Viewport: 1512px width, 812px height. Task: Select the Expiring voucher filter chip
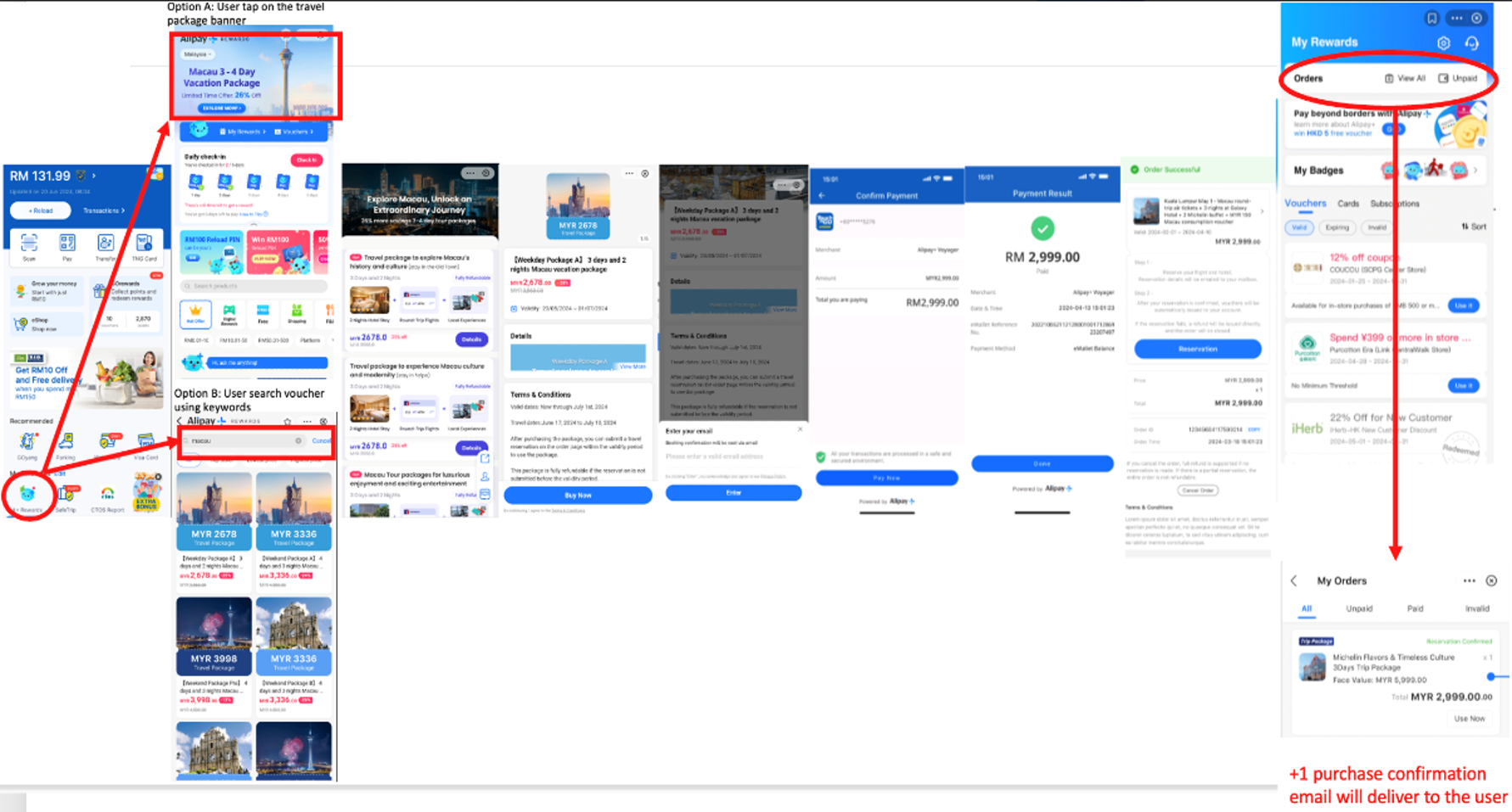pos(1337,227)
